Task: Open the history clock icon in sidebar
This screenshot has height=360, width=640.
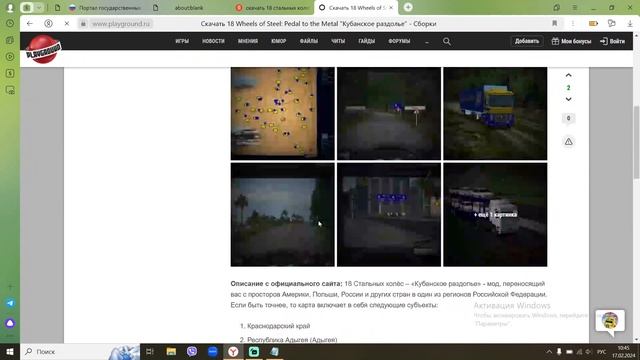Action: click(x=10, y=24)
